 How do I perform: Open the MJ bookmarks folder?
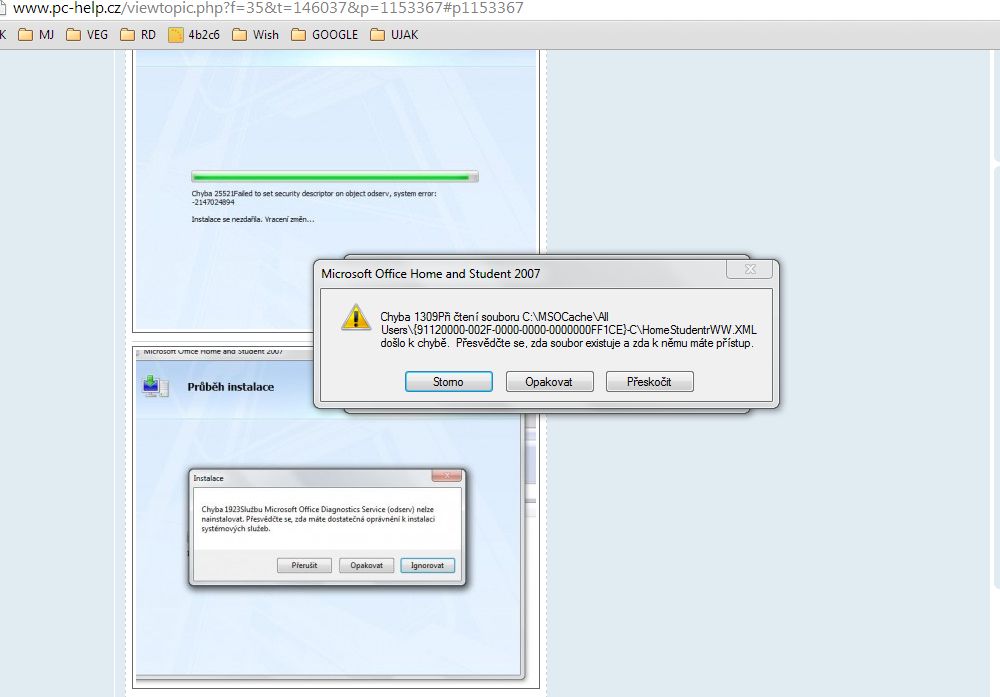pos(36,34)
